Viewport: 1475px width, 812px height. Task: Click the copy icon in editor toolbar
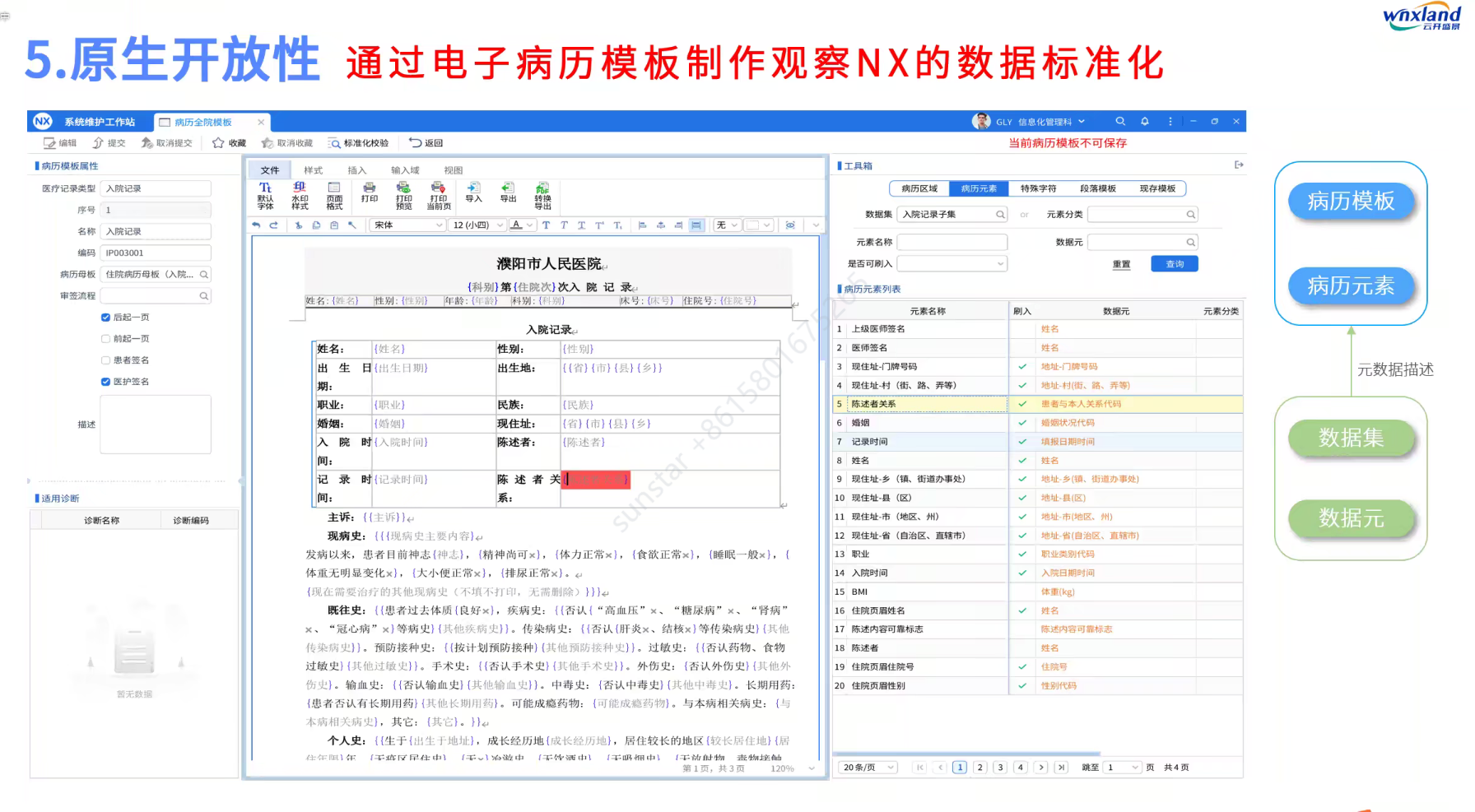click(316, 225)
